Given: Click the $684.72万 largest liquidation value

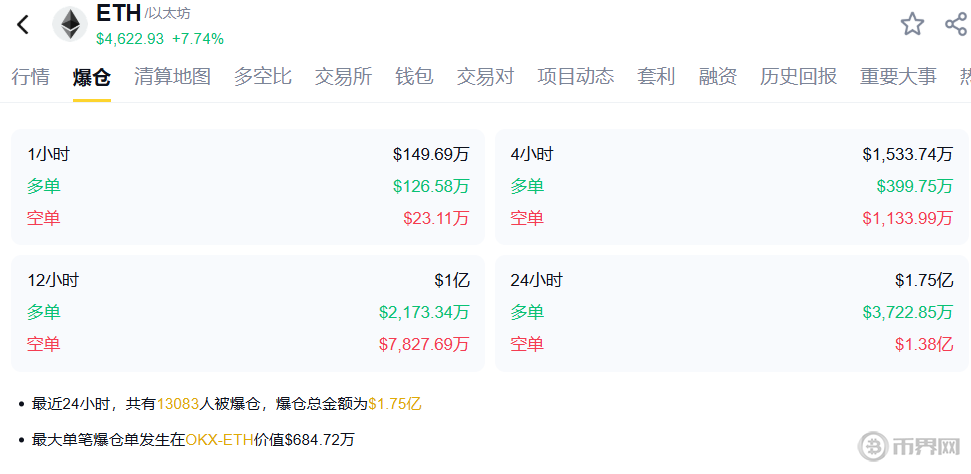Looking at the screenshot, I should [320, 440].
